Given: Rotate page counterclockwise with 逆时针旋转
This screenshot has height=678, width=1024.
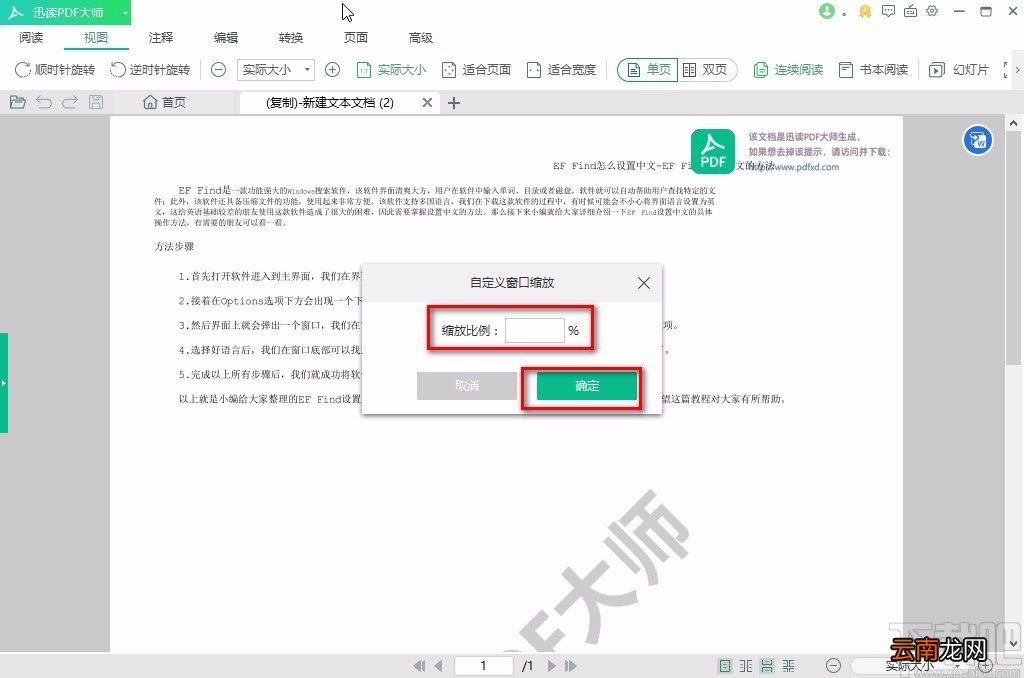Looking at the screenshot, I should tap(150, 70).
